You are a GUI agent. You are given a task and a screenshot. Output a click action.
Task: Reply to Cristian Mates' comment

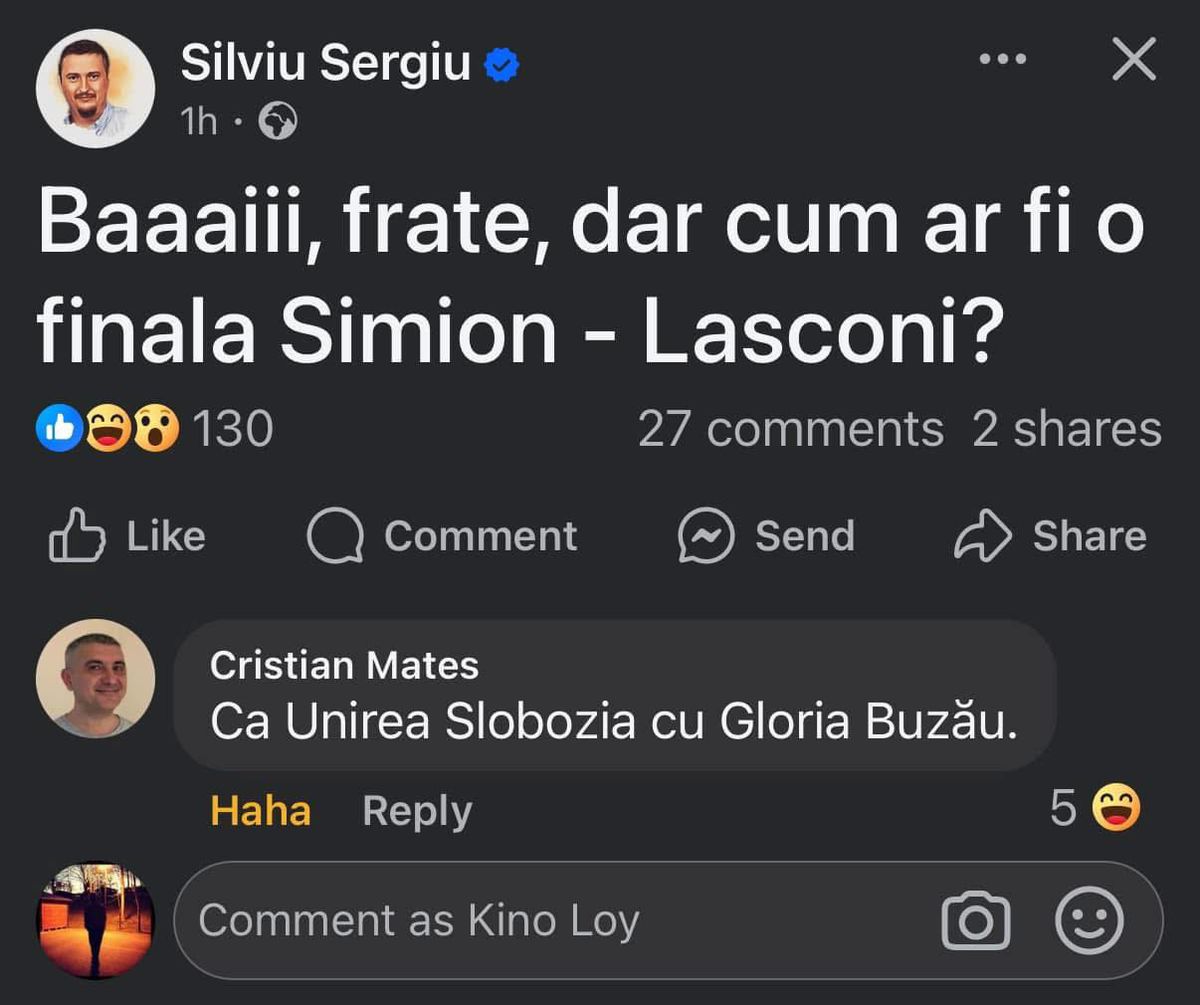(x=416, y=810)
